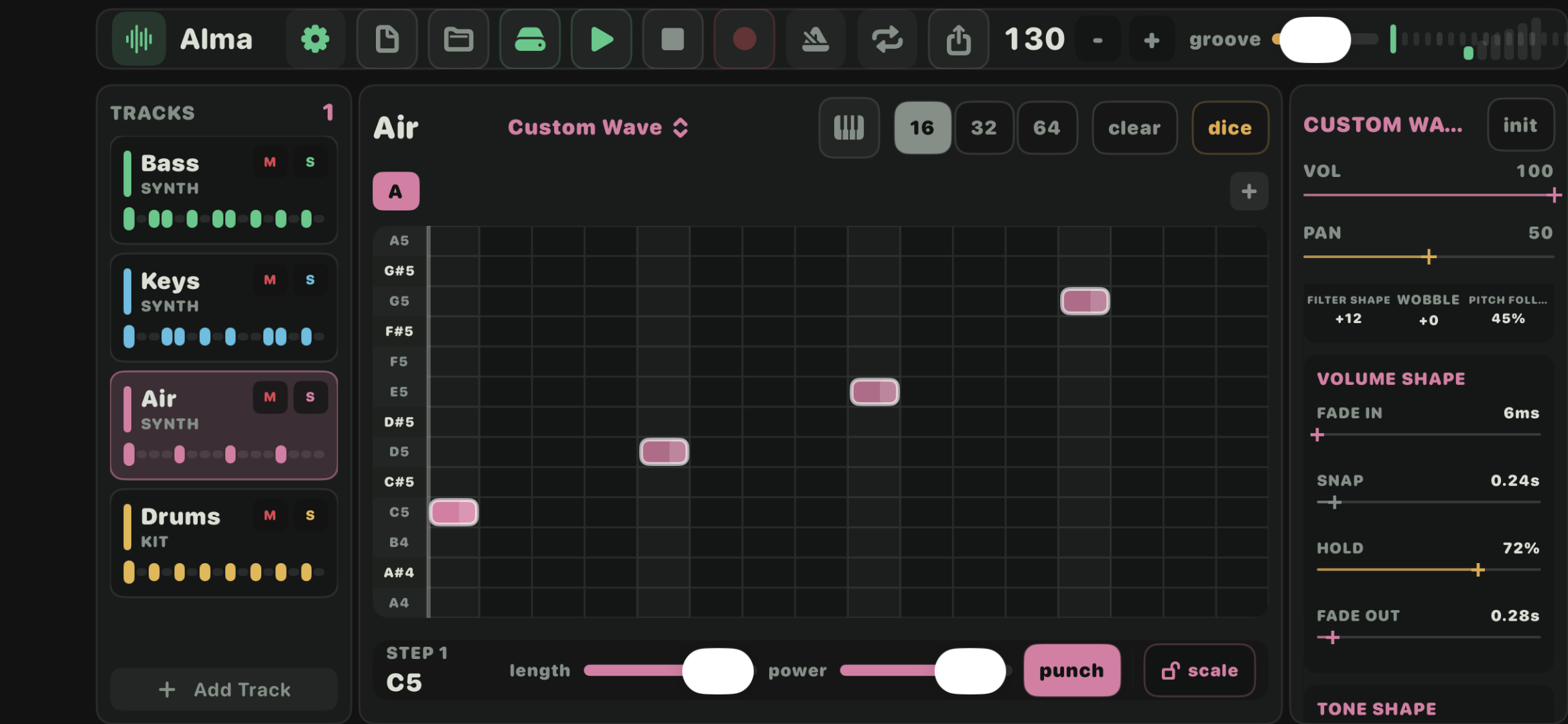This screenshot has width=1568, height=724.
Task: Open the Custom Wave sound selector
Action: pyautogui.click(x=598, y=127)
